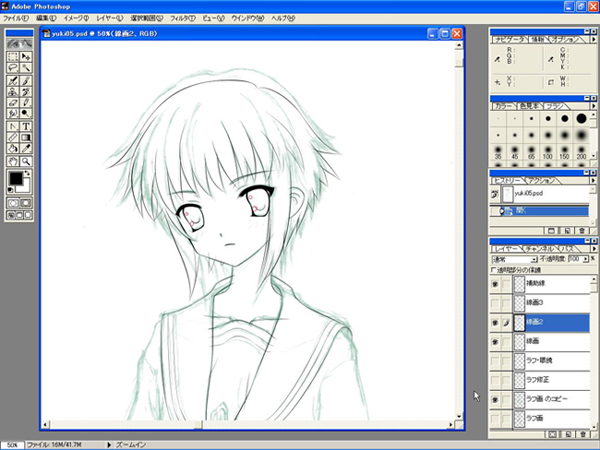Show the 線画3 layer
The width and height of the screenshot is (600, 450).
point(495,303)
